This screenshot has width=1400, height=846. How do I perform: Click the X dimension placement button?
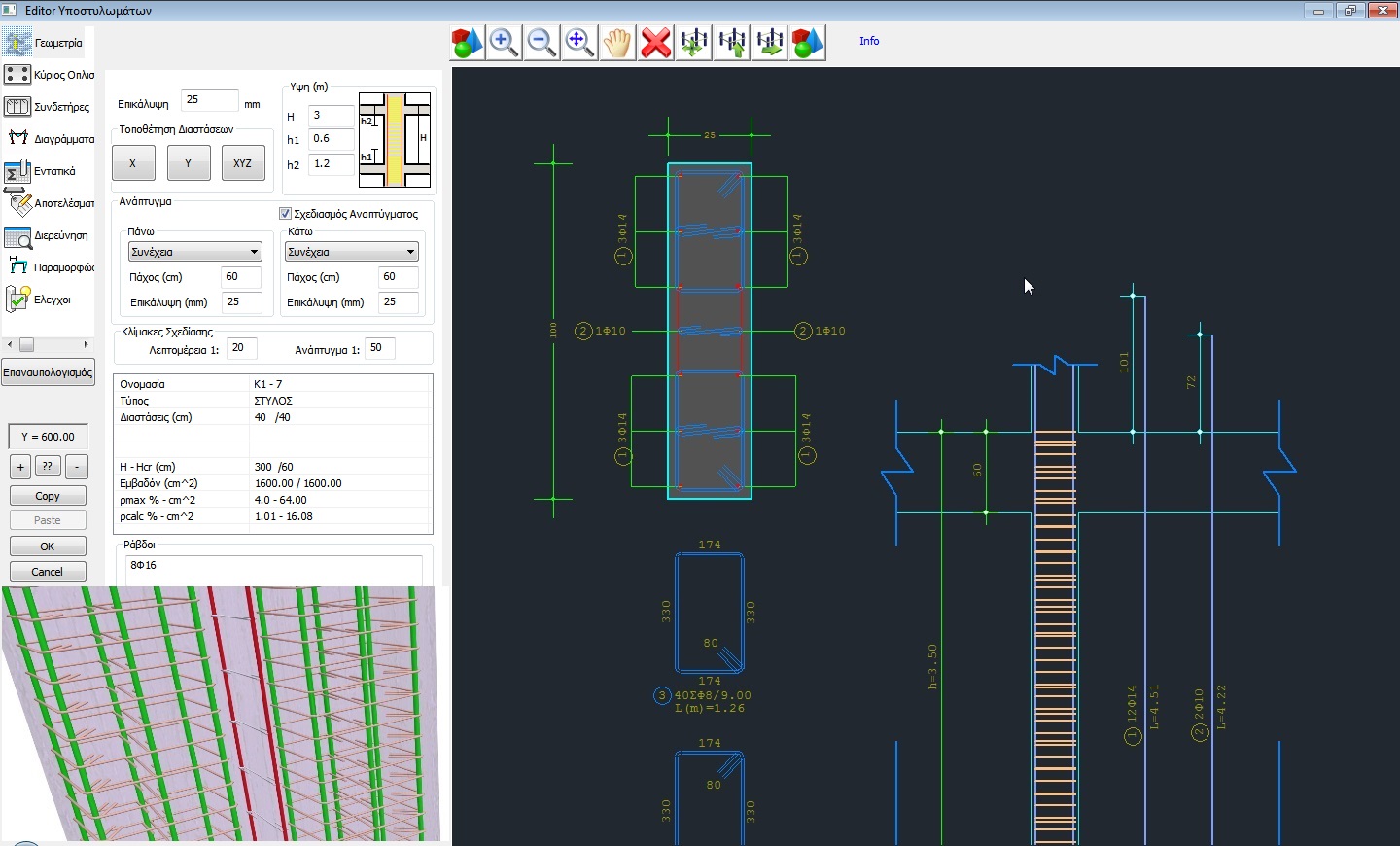(133, 163)
